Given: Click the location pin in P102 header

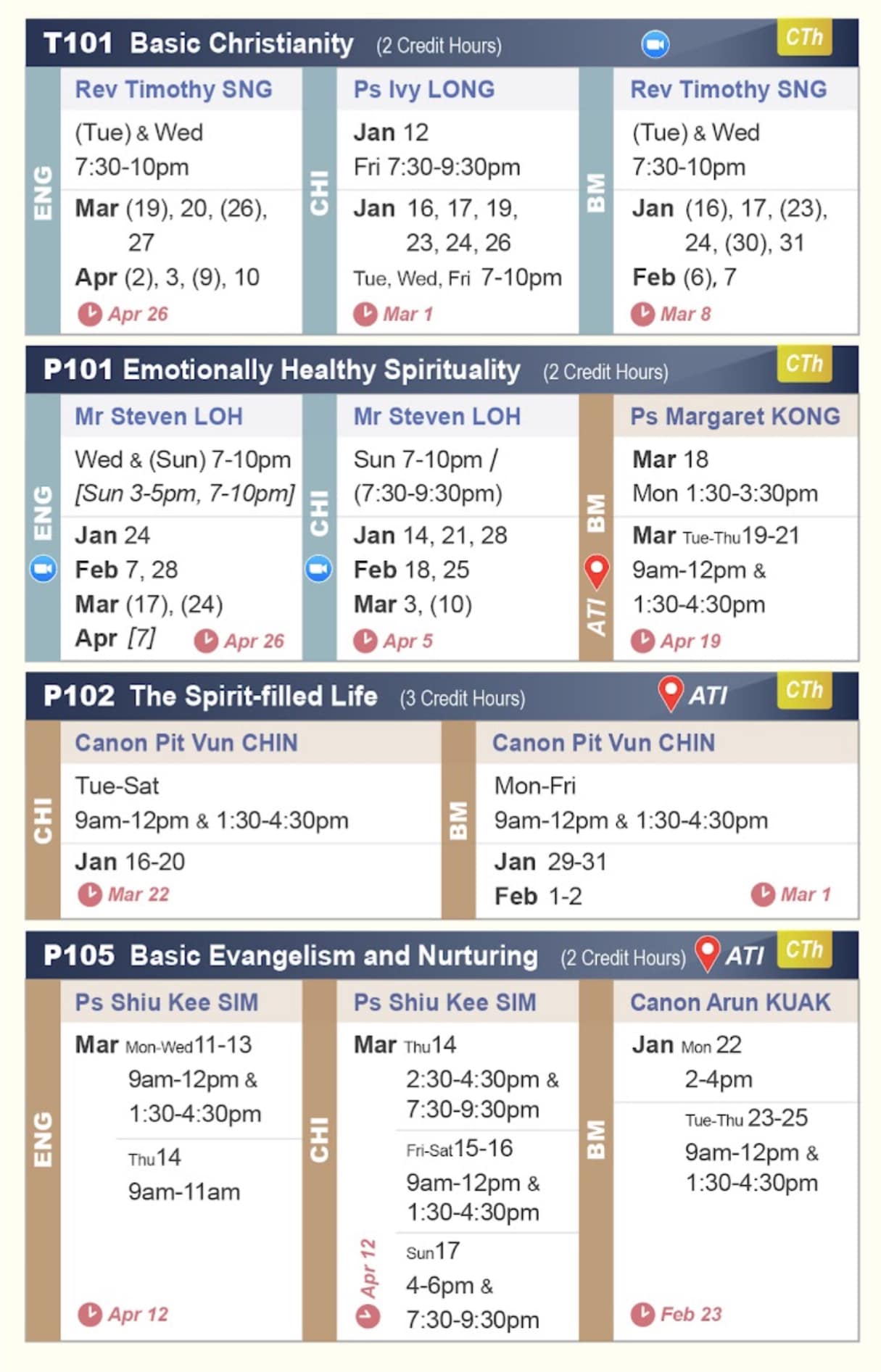Looking at the screenshot, I should tap(670, 693).
